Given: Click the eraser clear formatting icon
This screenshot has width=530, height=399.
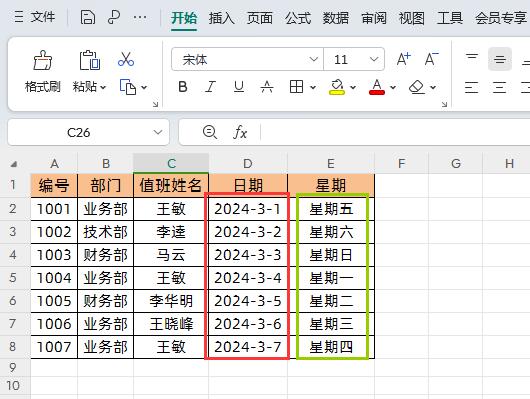Looking at the screenshot, I should point(416,87).
